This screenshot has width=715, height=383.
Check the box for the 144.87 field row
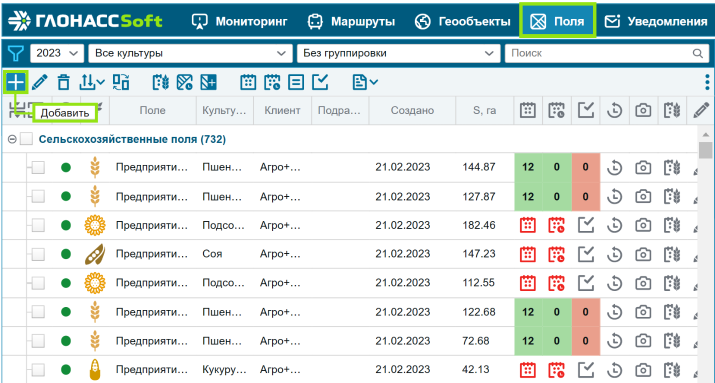click(x=38, y=167)
